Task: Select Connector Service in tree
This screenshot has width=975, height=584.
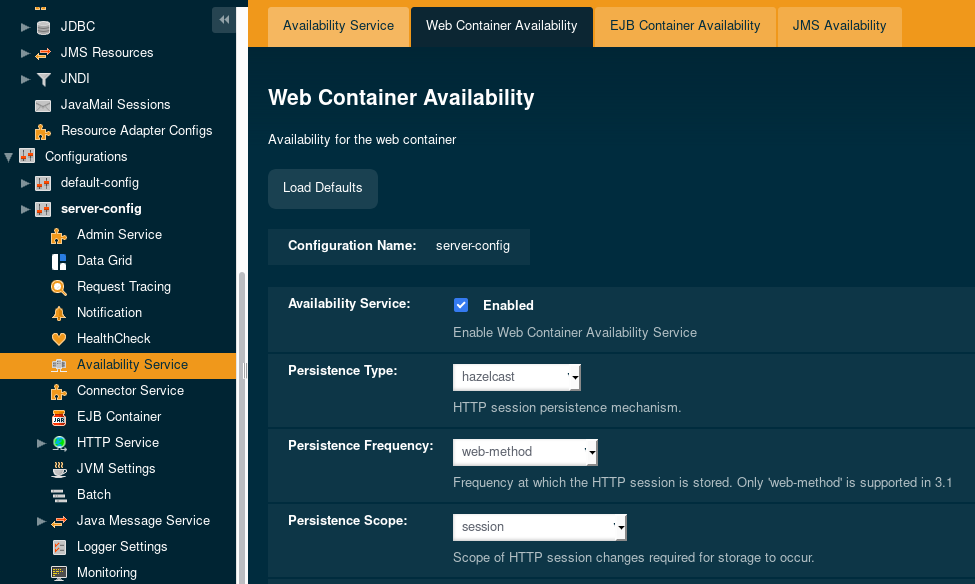Action: tap(131, 391)
